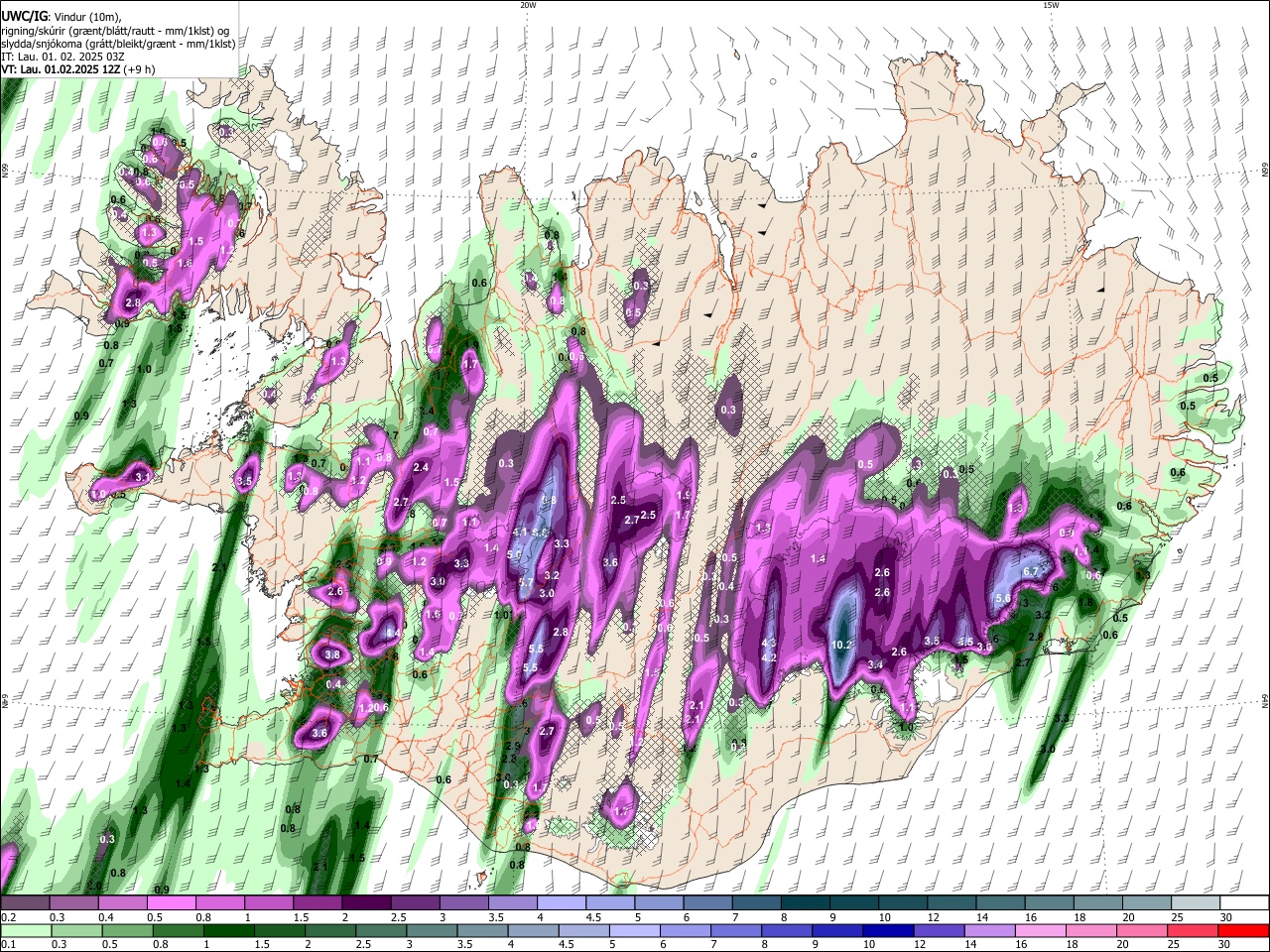Click the '5.7' precipitation value on the map

coord(527,582)
